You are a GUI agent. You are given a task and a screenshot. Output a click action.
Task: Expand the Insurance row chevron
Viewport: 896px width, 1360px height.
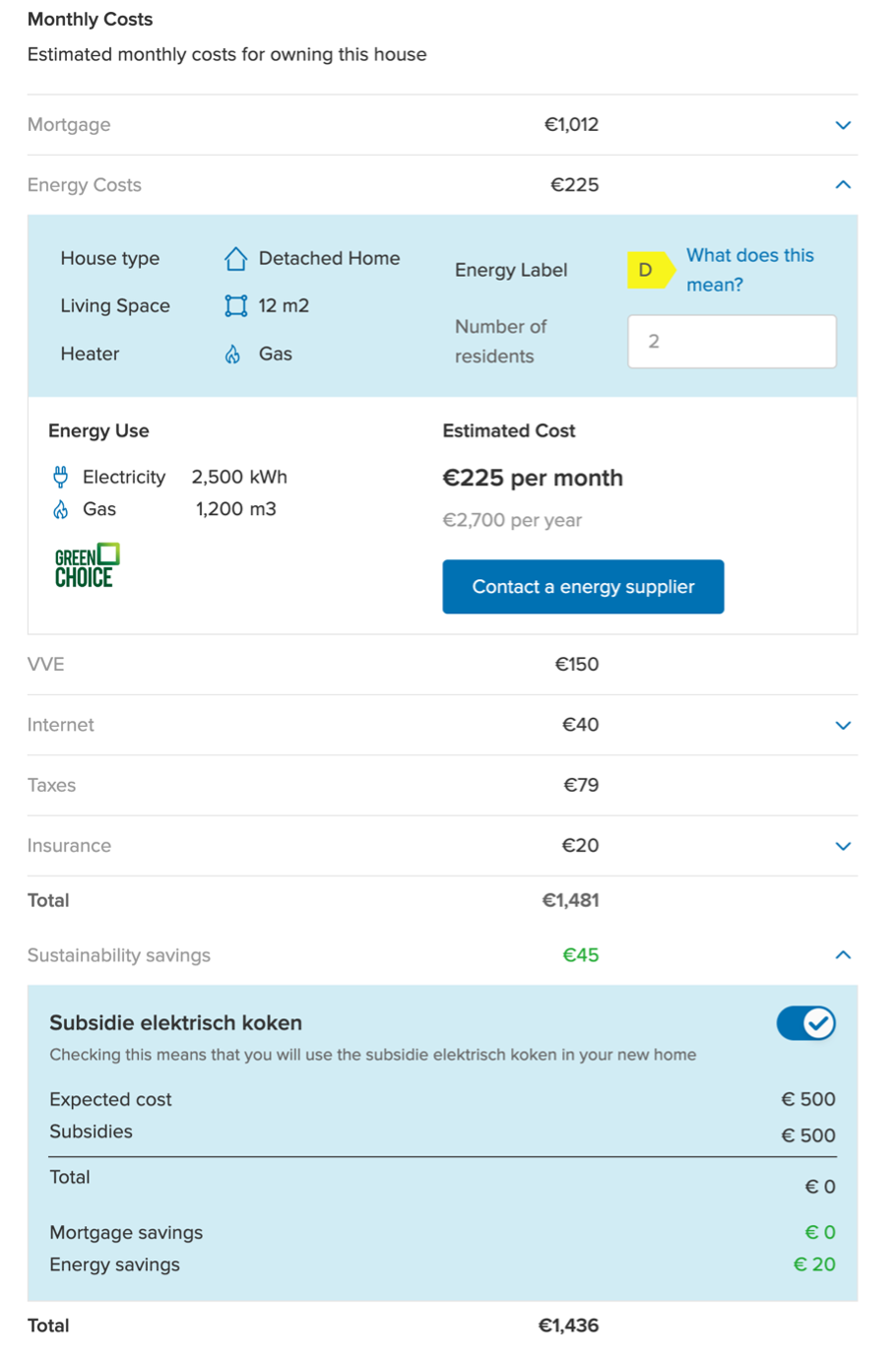pyautogui.click(x=843, y=846)
